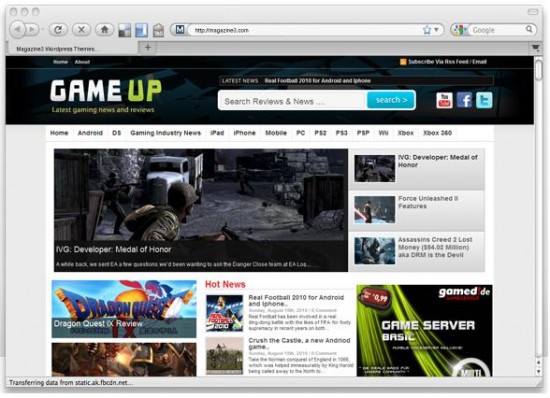
Task: Switch to the Magazine3 Wordpress Themes tab
Action: [x=56, y=49]
